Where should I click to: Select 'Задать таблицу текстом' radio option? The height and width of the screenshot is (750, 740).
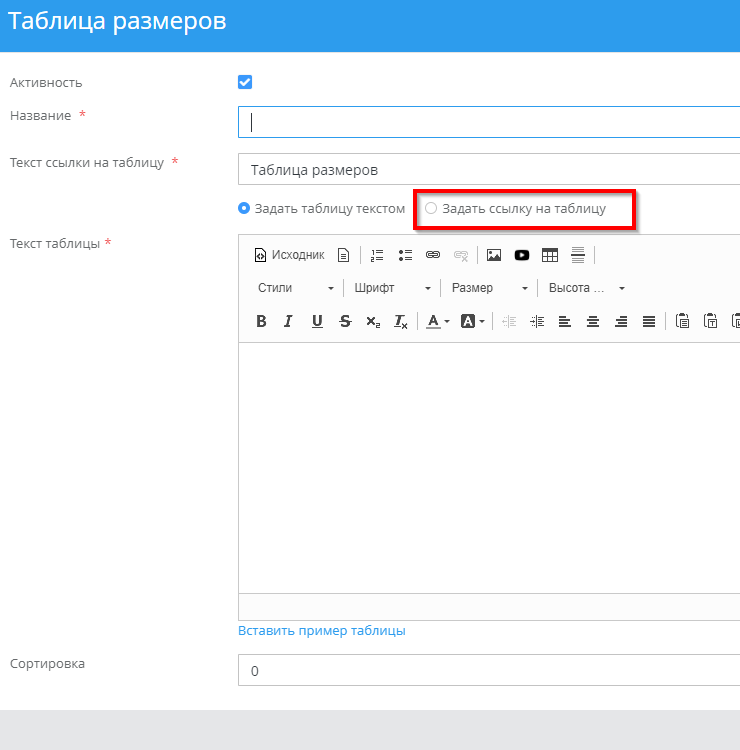point(244,209)
